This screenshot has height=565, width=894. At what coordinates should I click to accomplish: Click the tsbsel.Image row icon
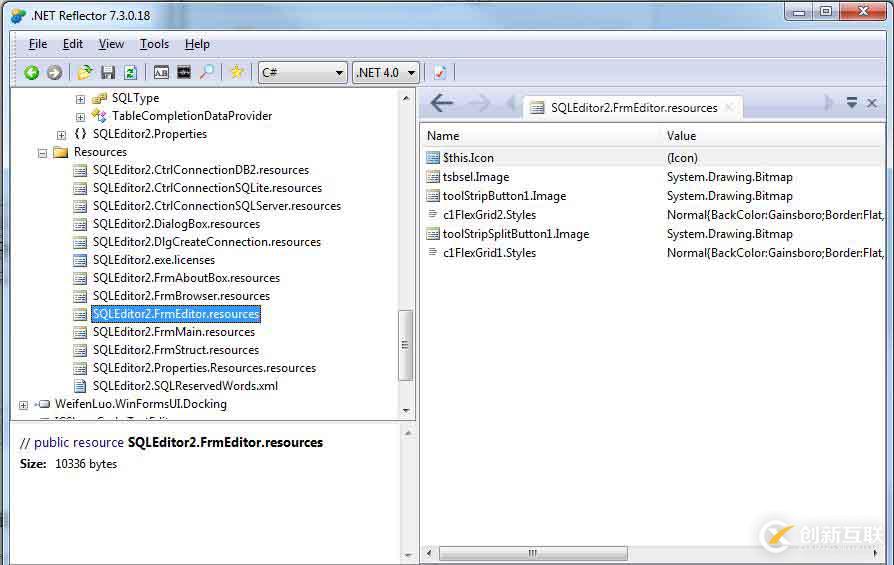[433, 177]
